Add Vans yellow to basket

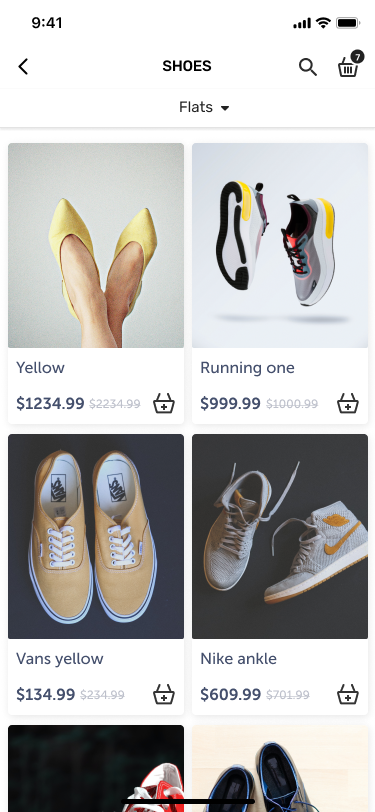coord(164,694)
